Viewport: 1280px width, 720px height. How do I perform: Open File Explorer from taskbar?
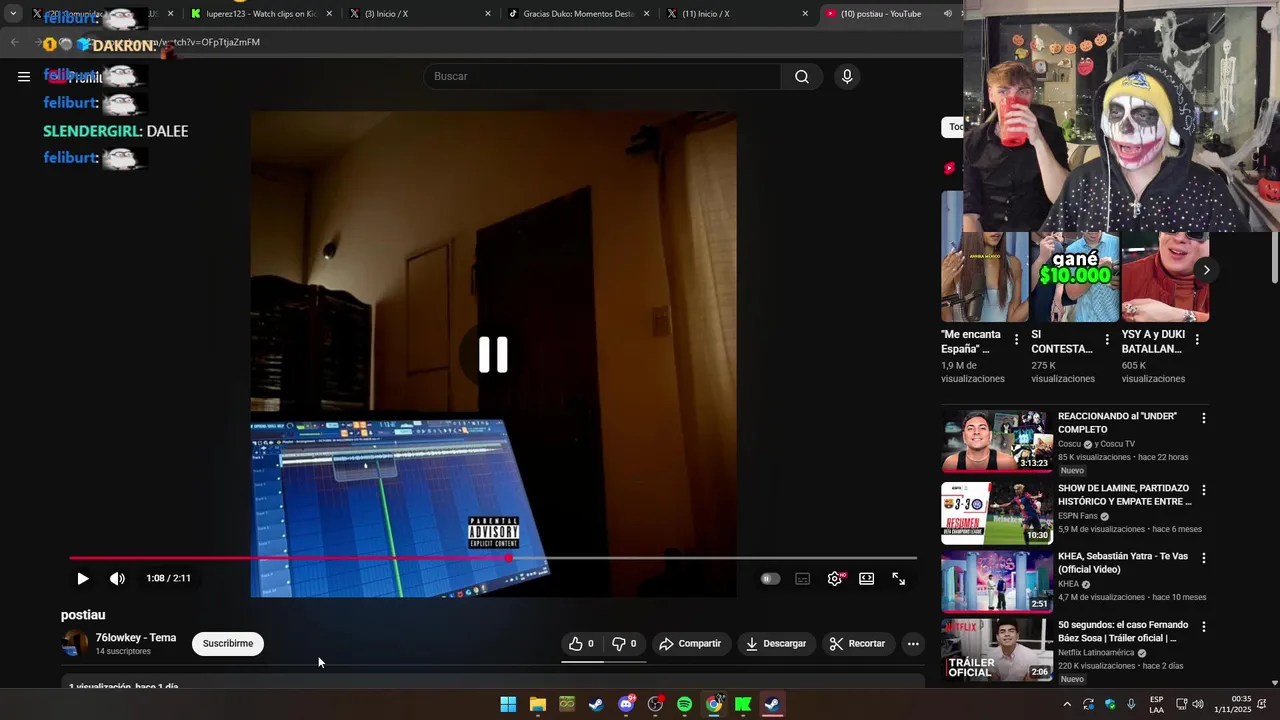[538, 704]
